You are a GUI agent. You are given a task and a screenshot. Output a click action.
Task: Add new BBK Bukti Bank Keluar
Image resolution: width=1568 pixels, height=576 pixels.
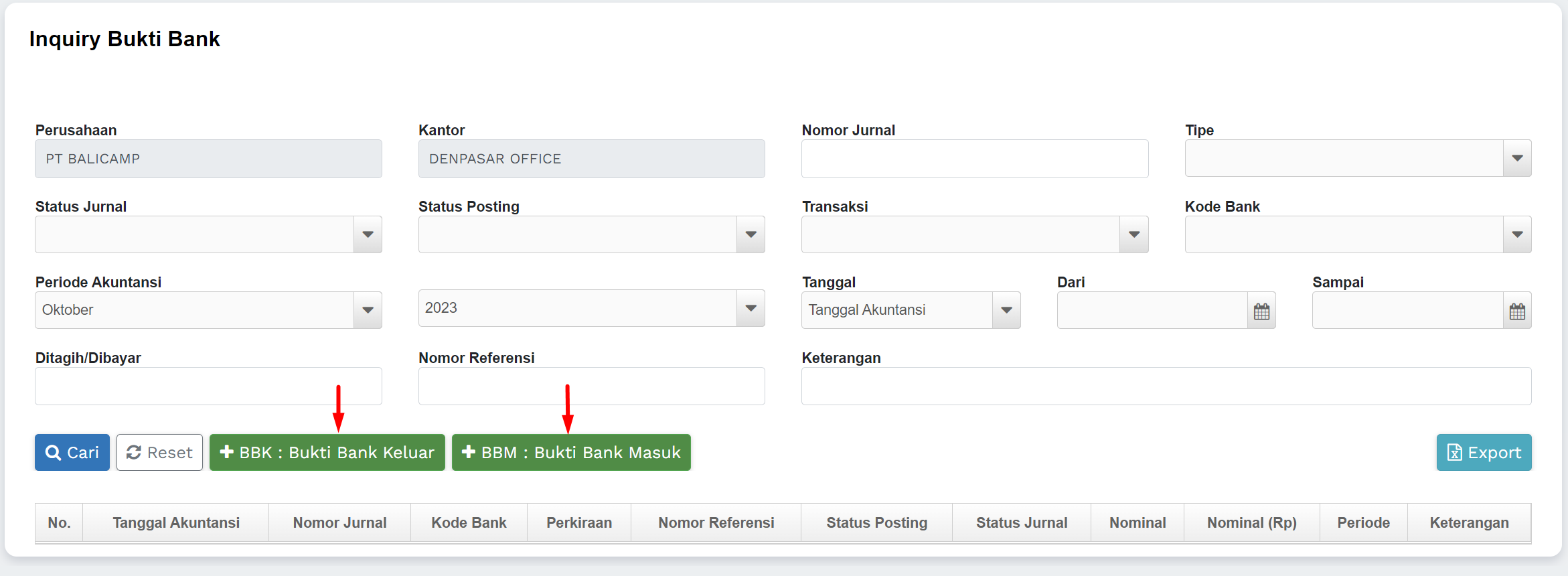pos(327,453)
